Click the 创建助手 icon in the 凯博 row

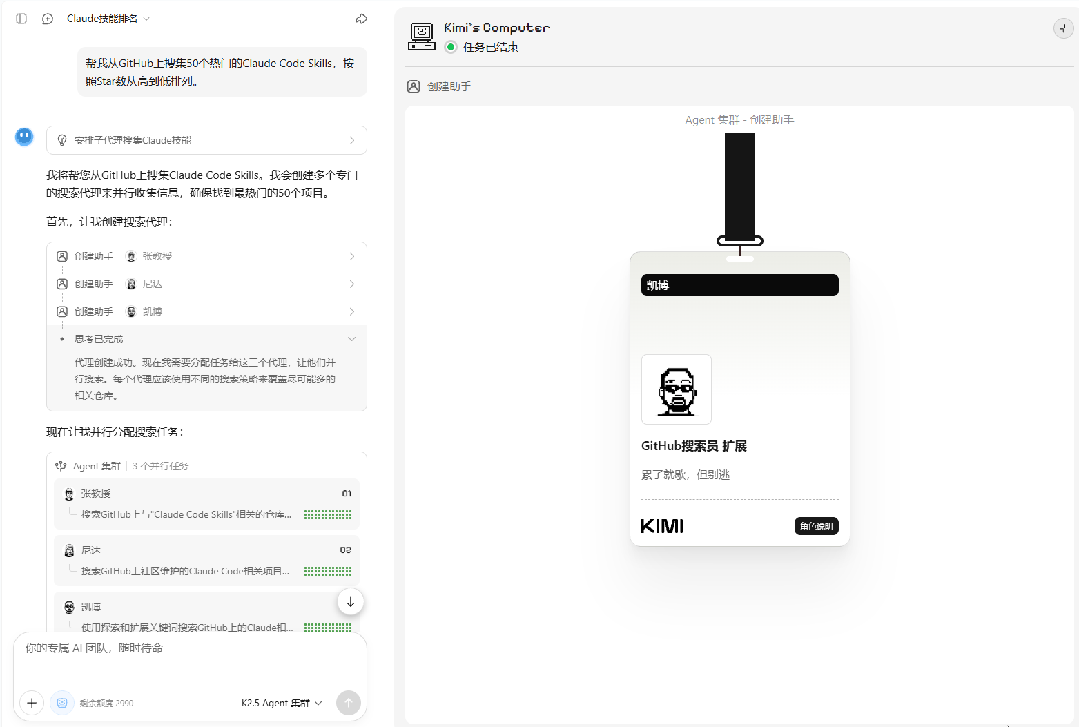[x=62, y=311]
